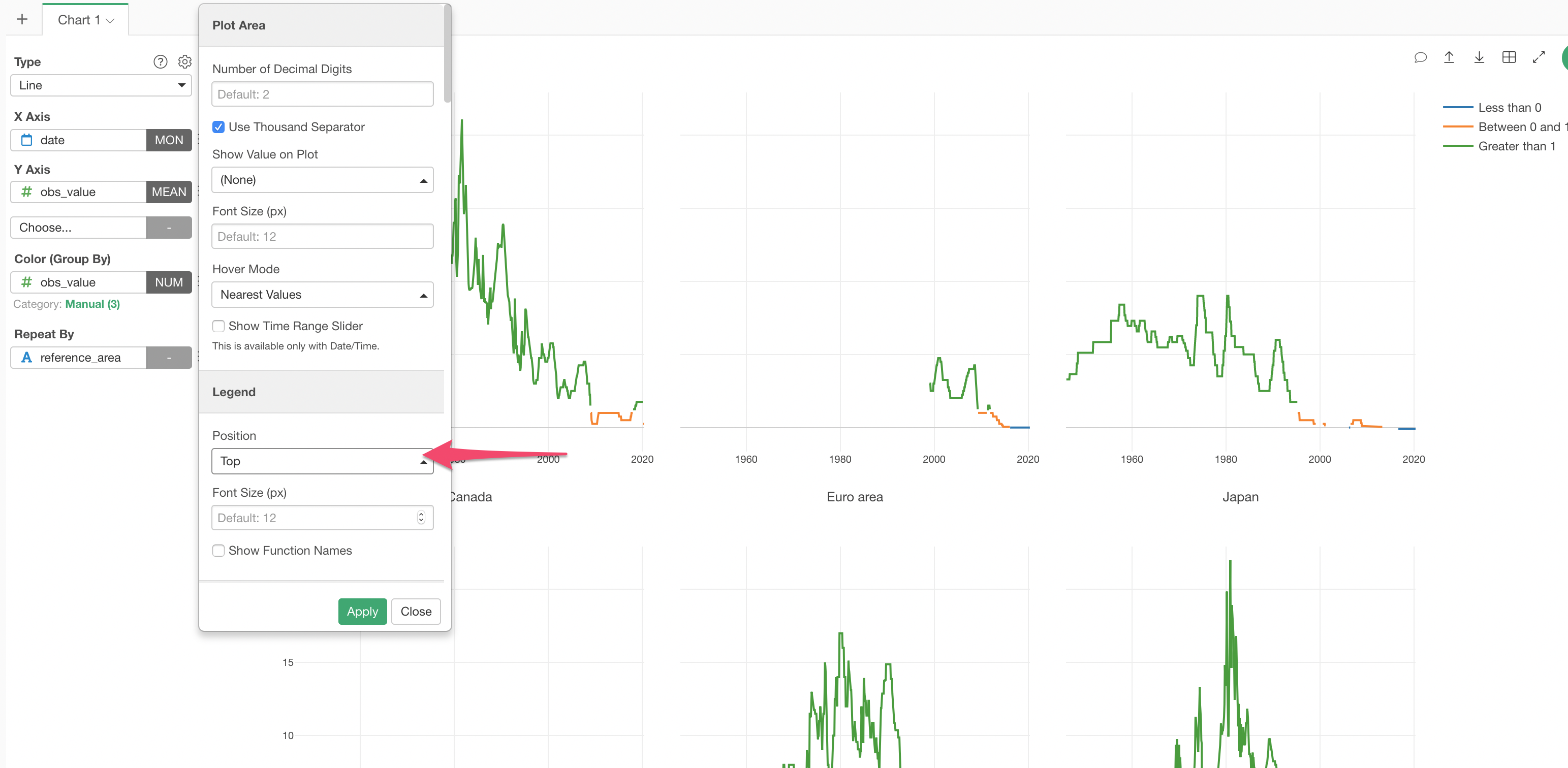
Task: Click the add new chart plus icon
Action: point(22,19)
